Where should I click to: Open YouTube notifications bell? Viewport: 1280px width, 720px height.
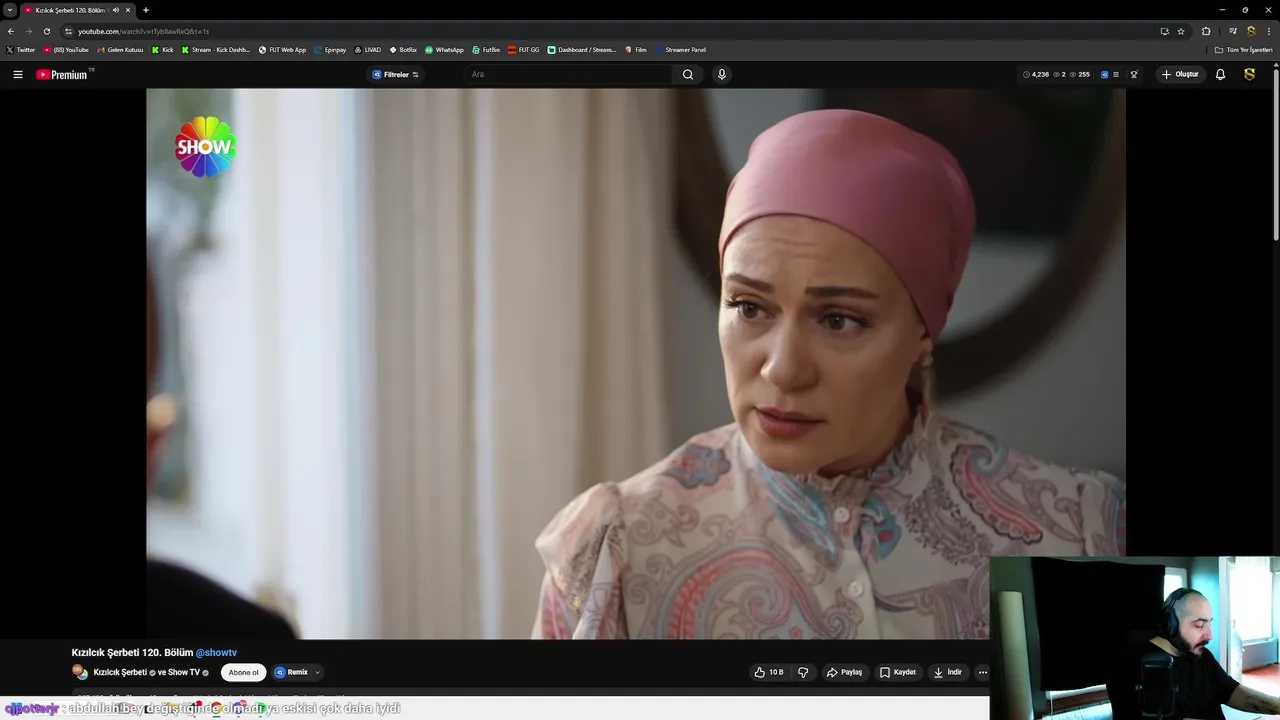point(1220,74)
